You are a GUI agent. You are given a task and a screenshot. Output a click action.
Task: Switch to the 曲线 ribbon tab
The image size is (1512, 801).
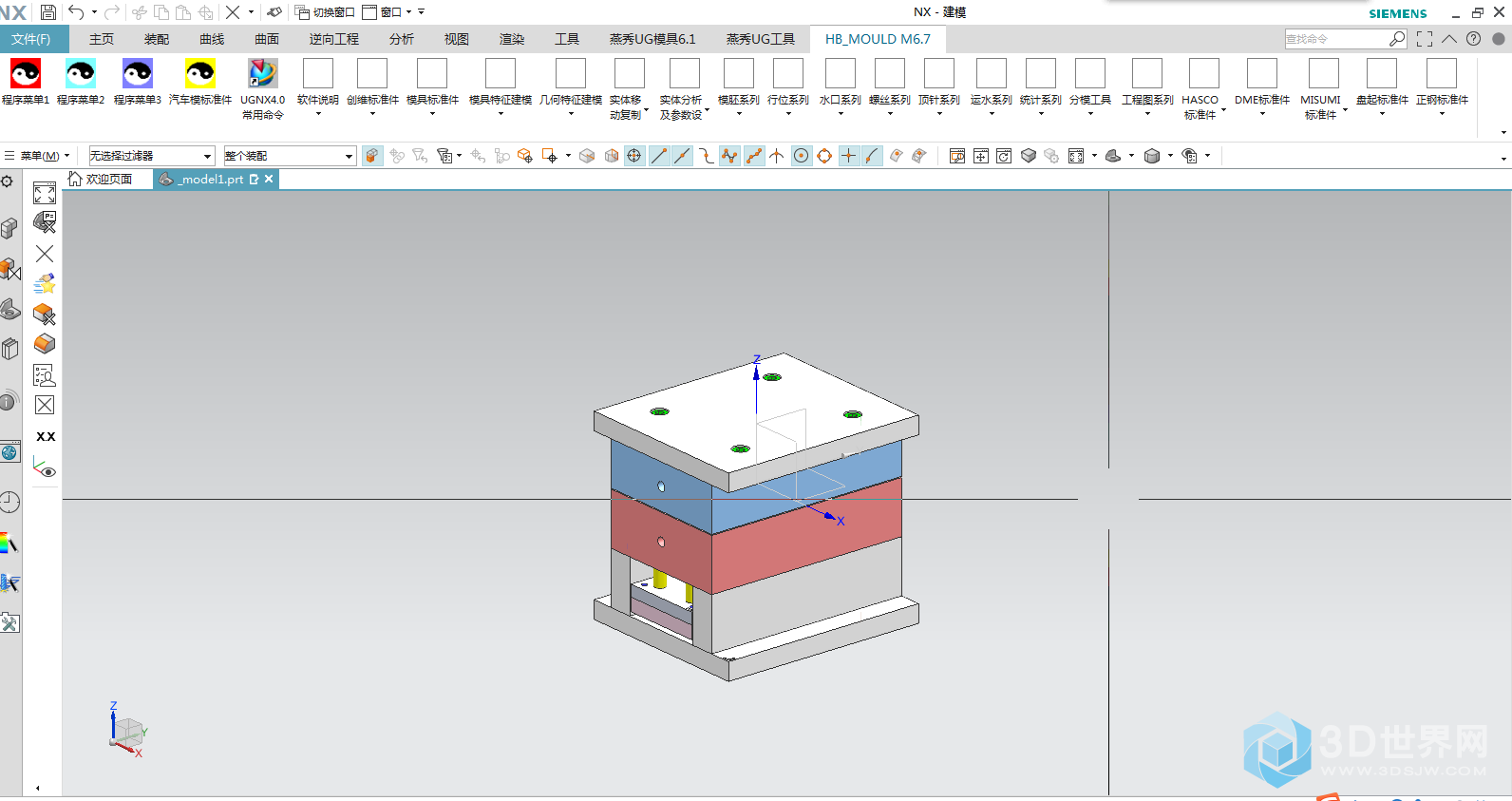(212, 39)
